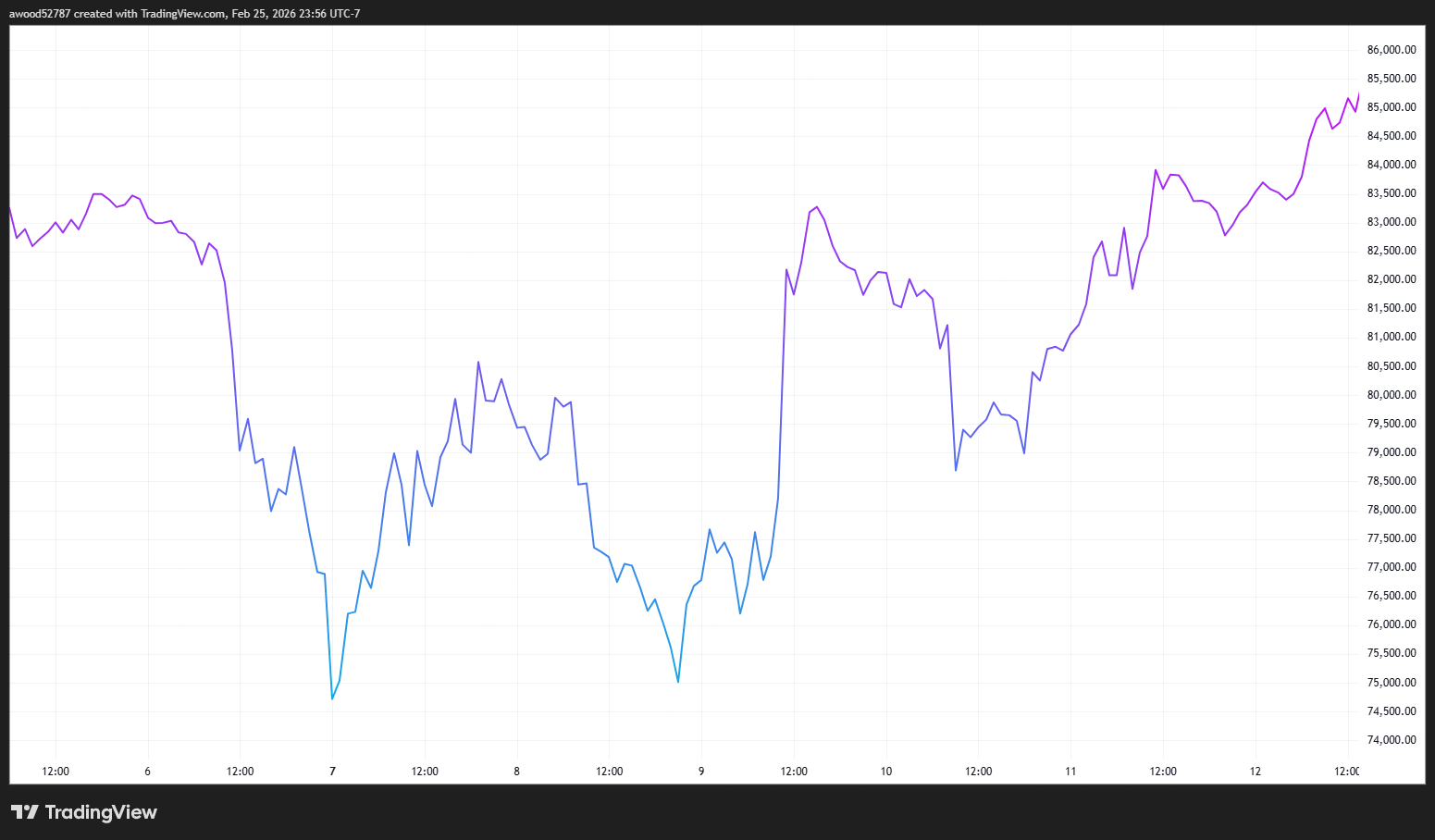Click the "80,000.00" price axis label
Viewport: 1435px width, 840px height.
coord(1391,394)
